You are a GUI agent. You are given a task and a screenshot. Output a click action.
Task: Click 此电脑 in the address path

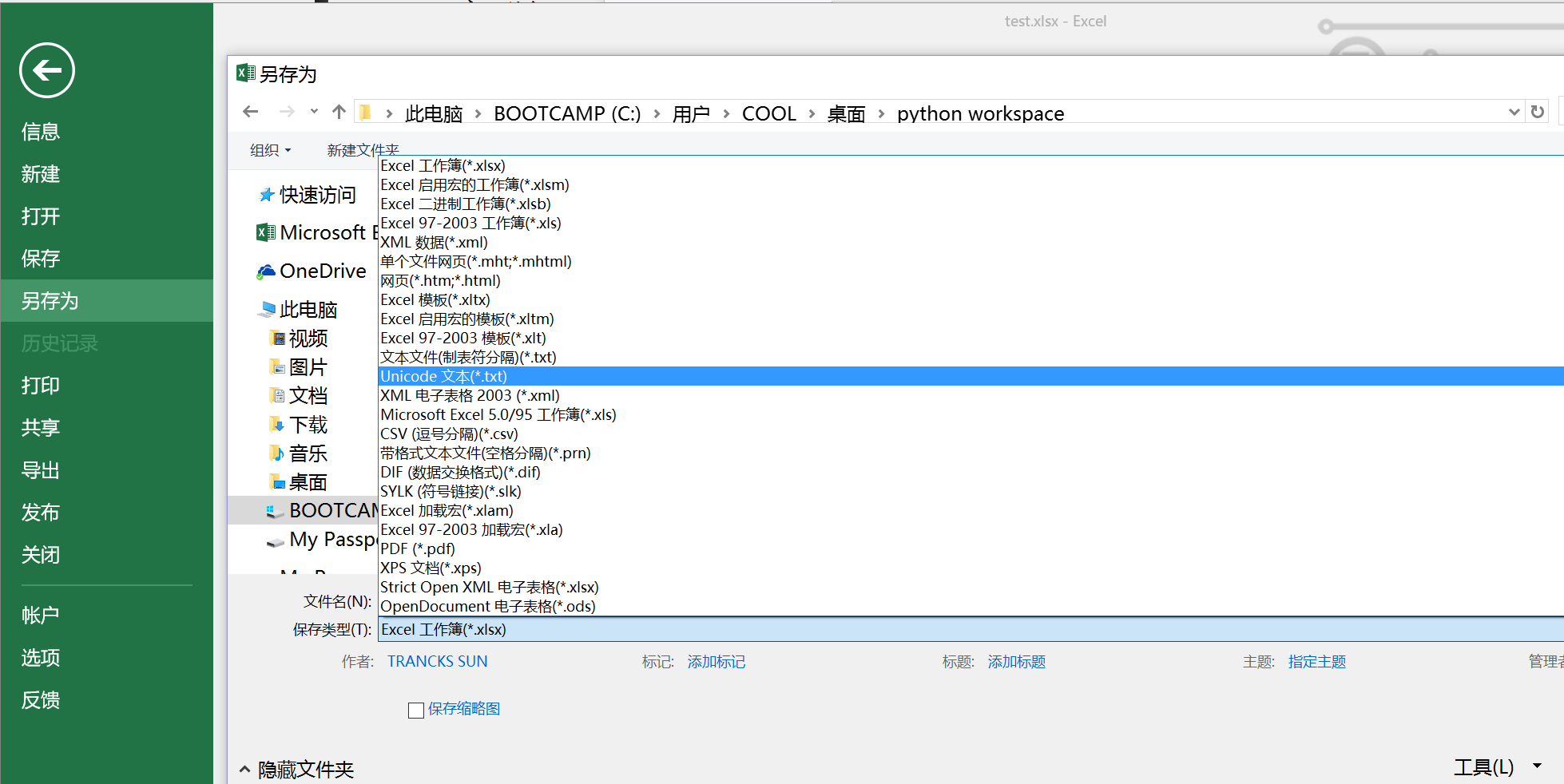(x=434, y=114)
